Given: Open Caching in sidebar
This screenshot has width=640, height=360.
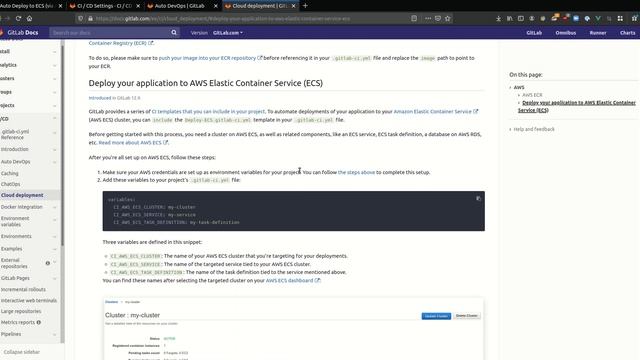Looking at the screenshot, I should (9, 173).
